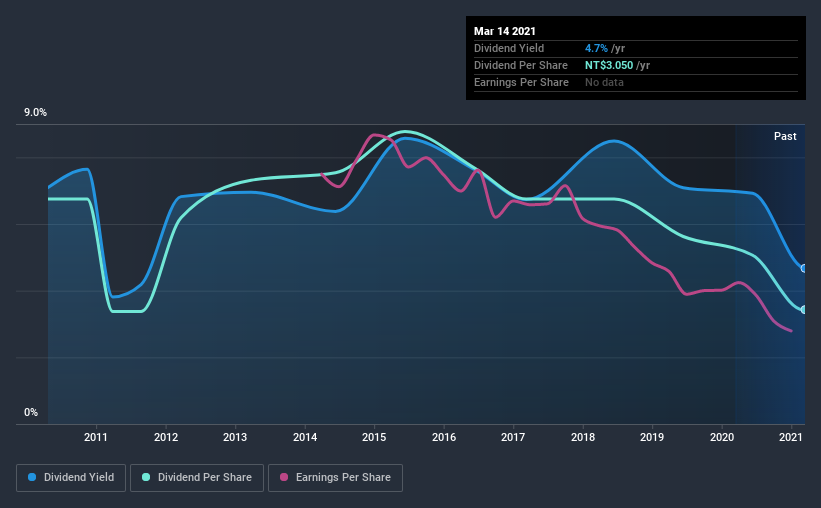
Task: Click the NT$3.050 dividend per share value
Action: (609, 65)
